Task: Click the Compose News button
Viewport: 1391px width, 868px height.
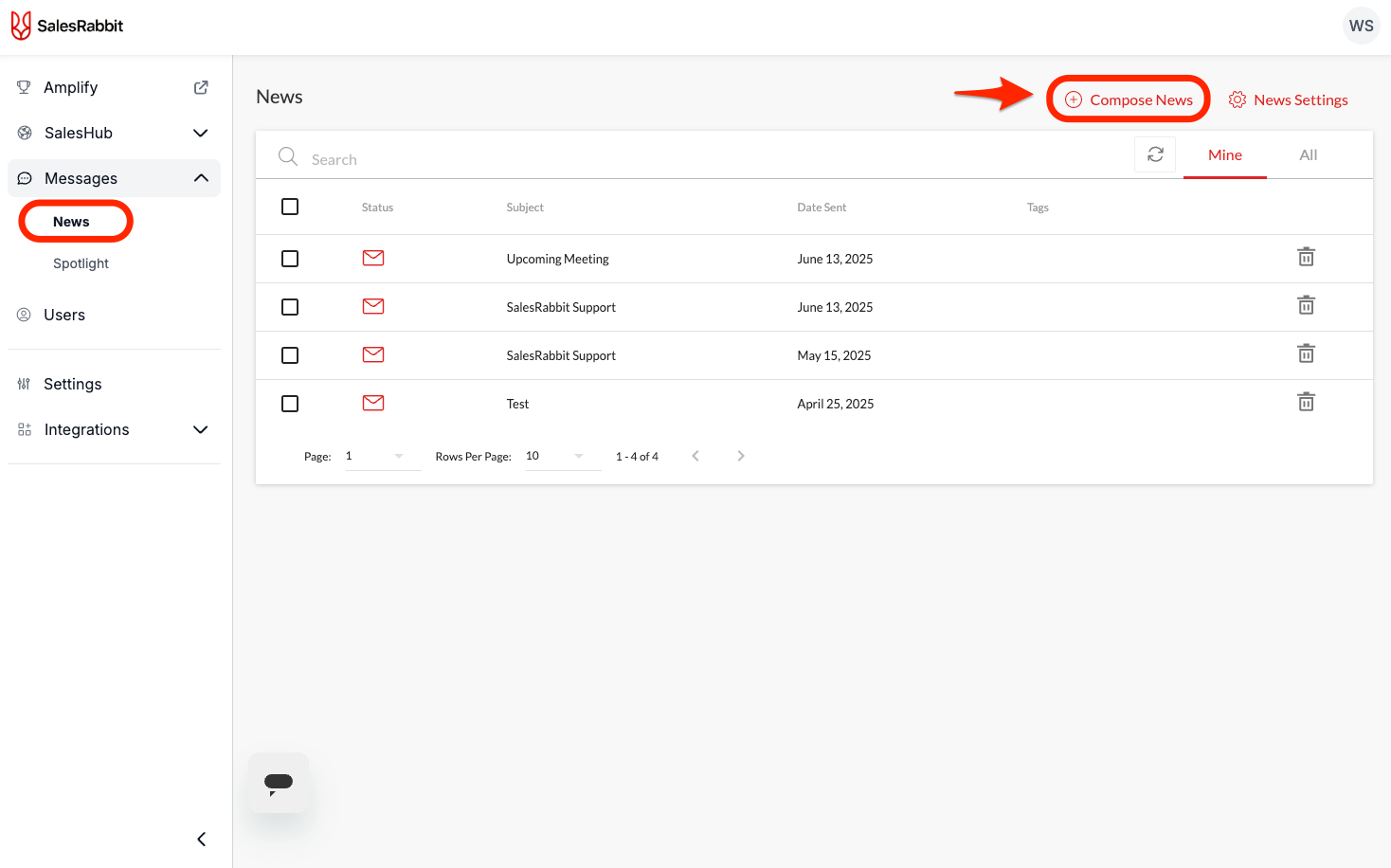Action: coord(1129,99)
